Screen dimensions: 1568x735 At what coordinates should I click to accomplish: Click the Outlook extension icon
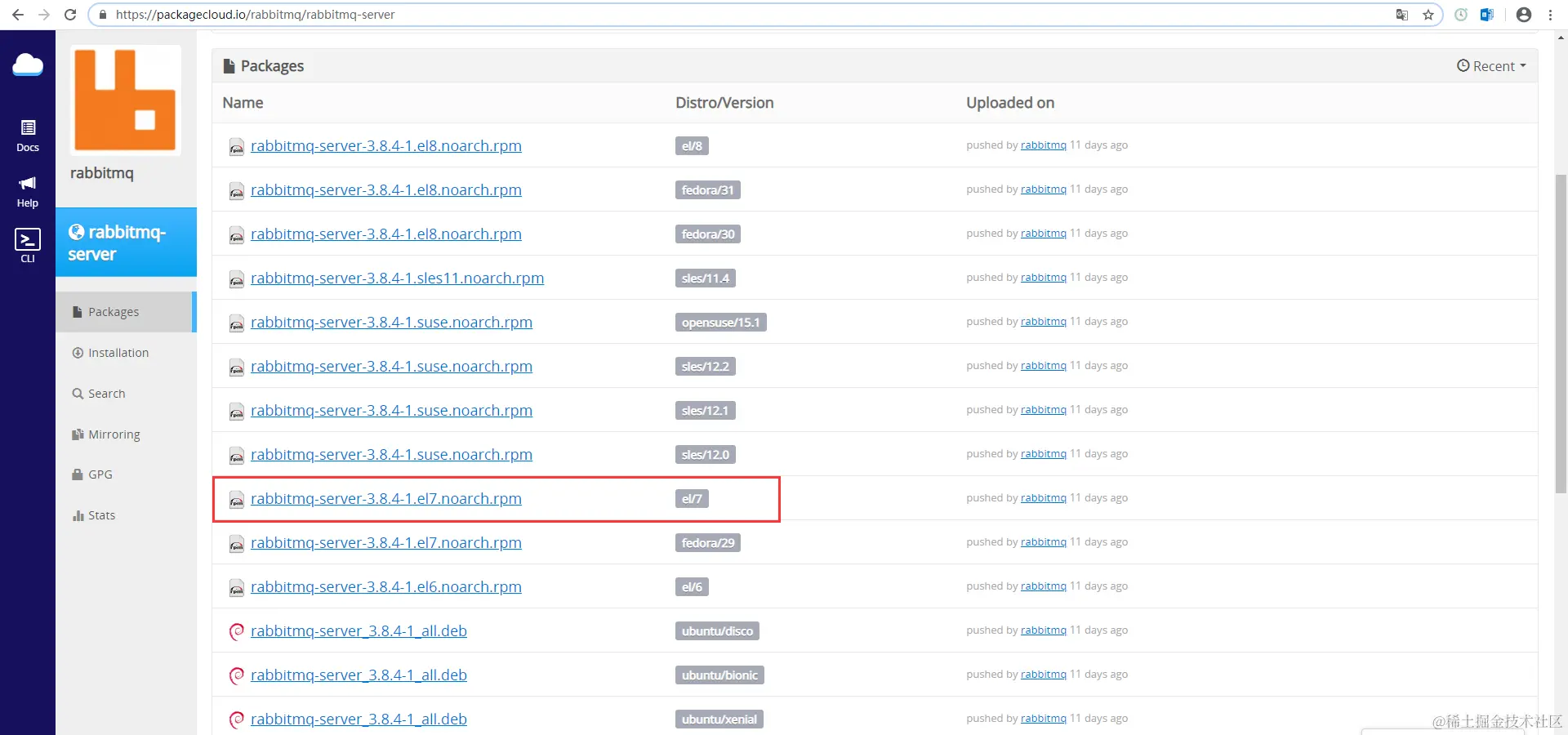tap(1487, 15)
